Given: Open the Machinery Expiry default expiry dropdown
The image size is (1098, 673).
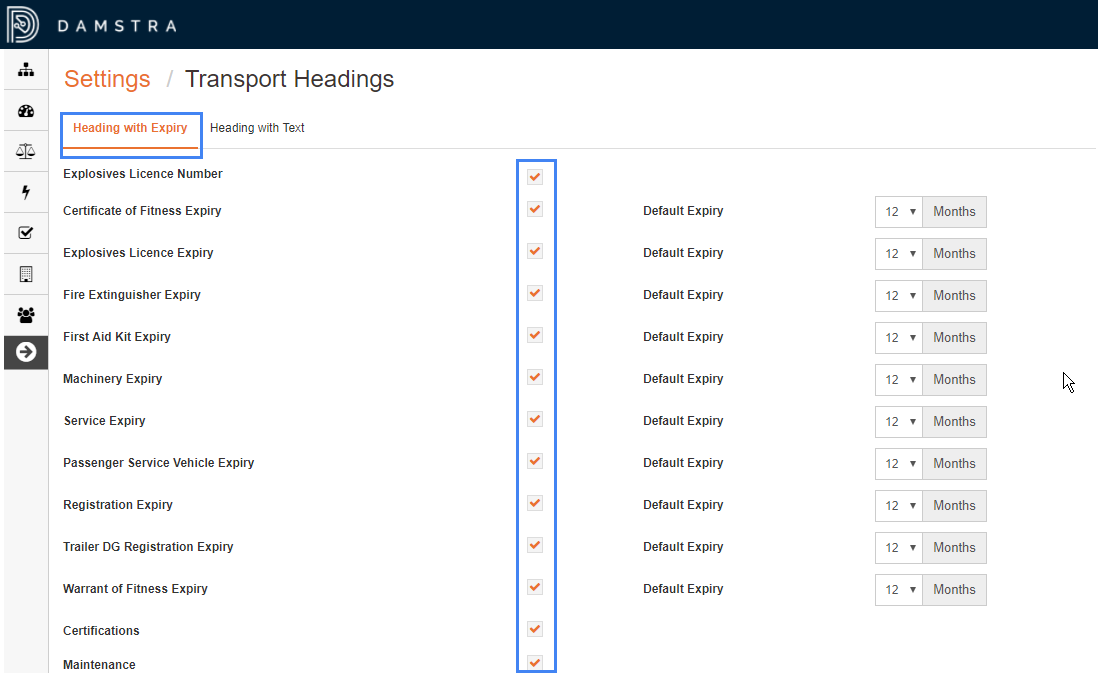Looking at the screenshot, I should (898, 379).
